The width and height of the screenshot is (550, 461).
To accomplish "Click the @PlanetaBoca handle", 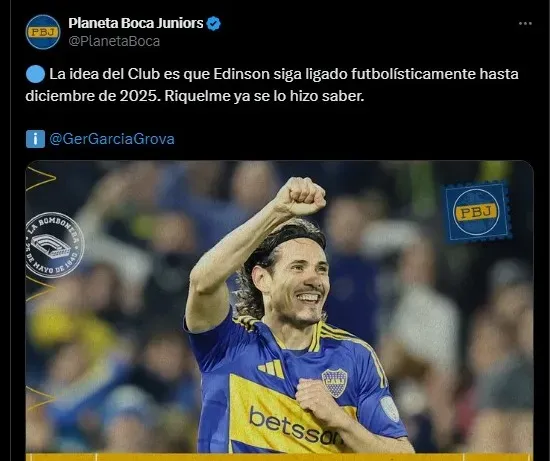I will [114, 41].
